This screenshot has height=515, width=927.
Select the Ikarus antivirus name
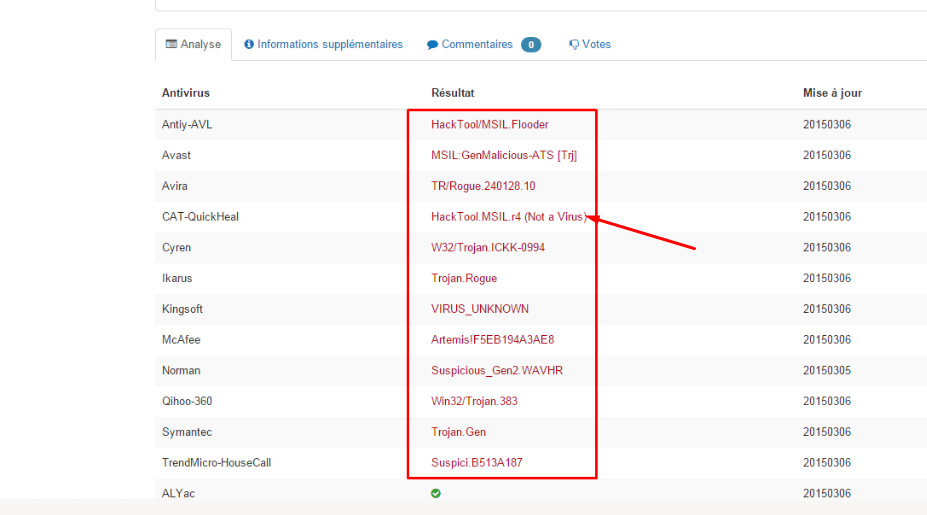[177, 278]
